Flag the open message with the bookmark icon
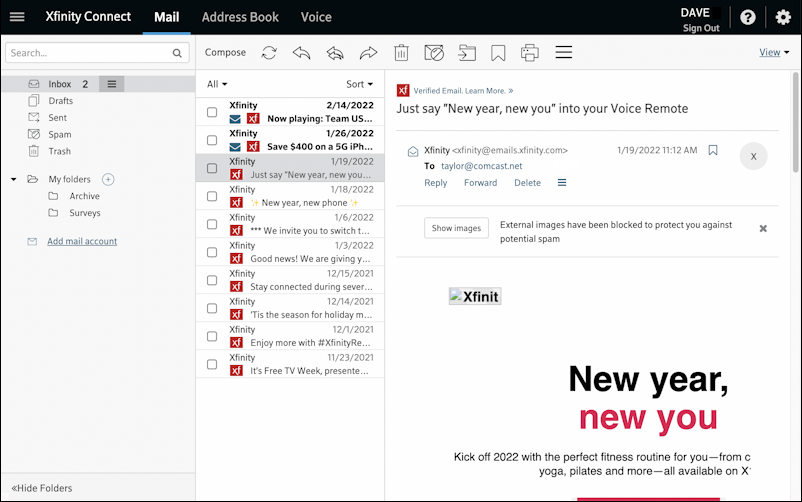This screenshot has height=502, width=802. [x=713, y=150]
